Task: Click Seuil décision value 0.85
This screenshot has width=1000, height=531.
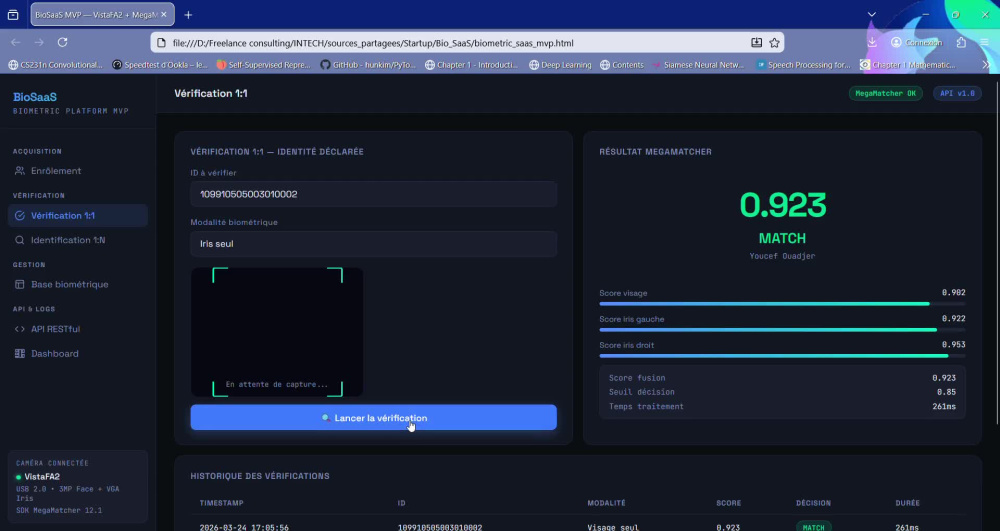Action: pos(946,392)
